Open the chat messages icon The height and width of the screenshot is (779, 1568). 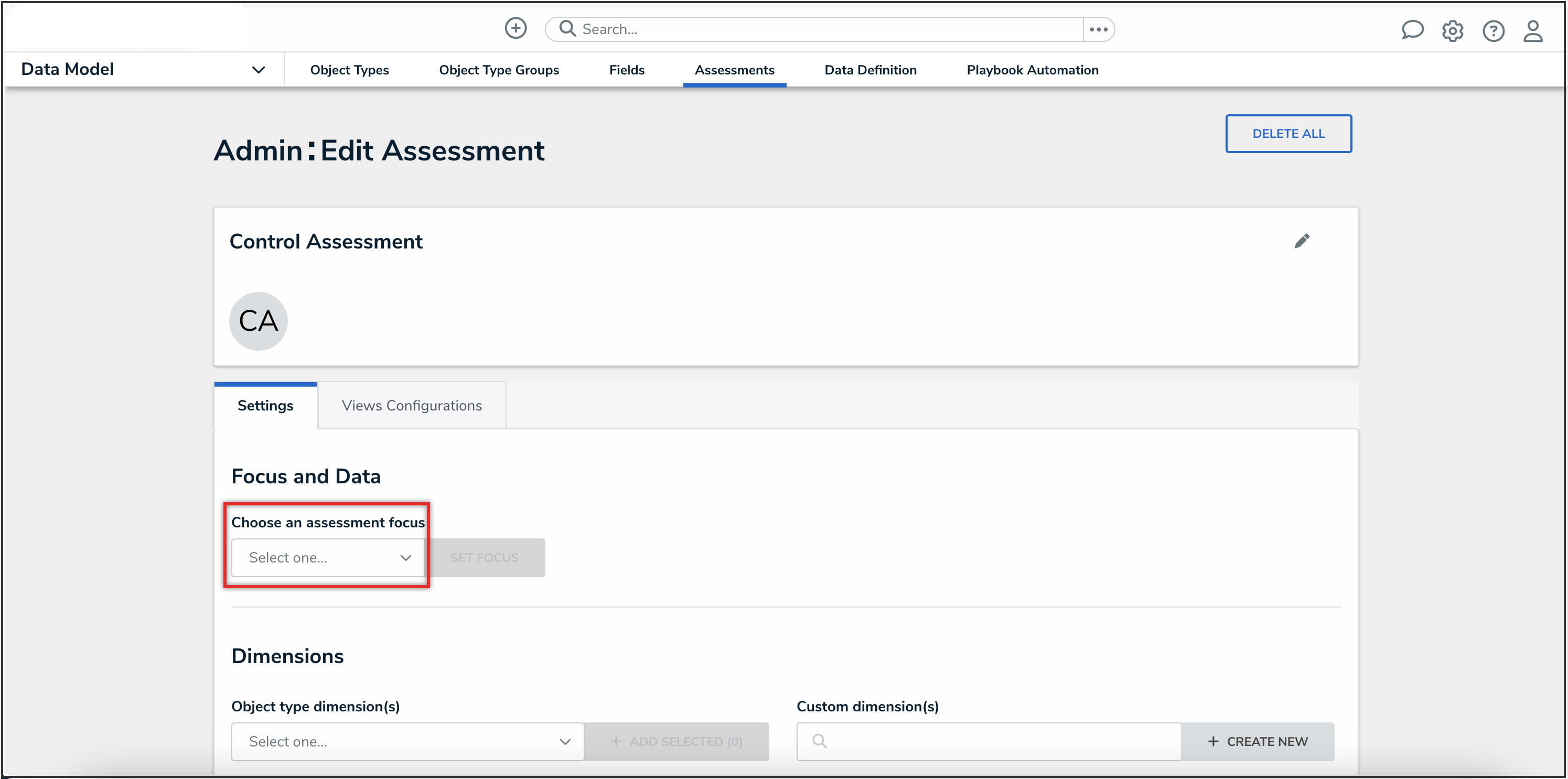(1412, 30)
